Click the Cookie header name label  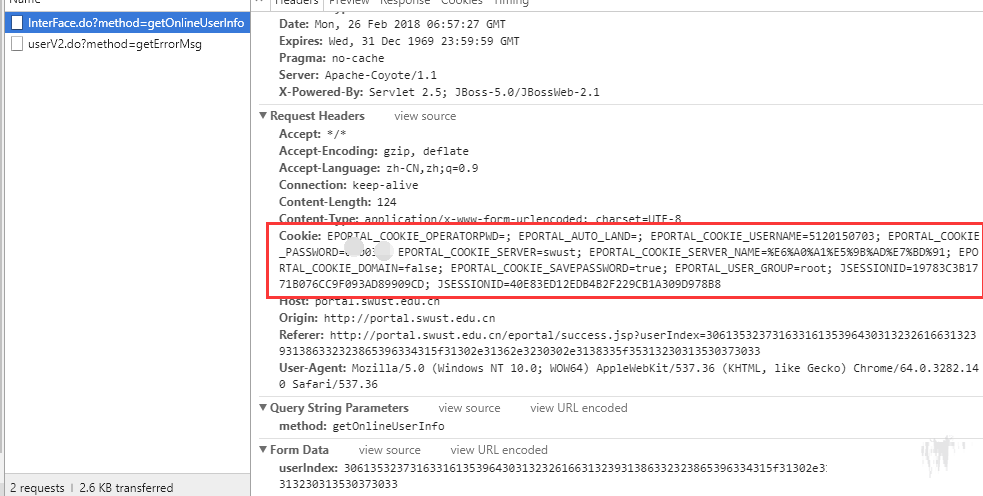pyautogui.click(x=300, y=236)
